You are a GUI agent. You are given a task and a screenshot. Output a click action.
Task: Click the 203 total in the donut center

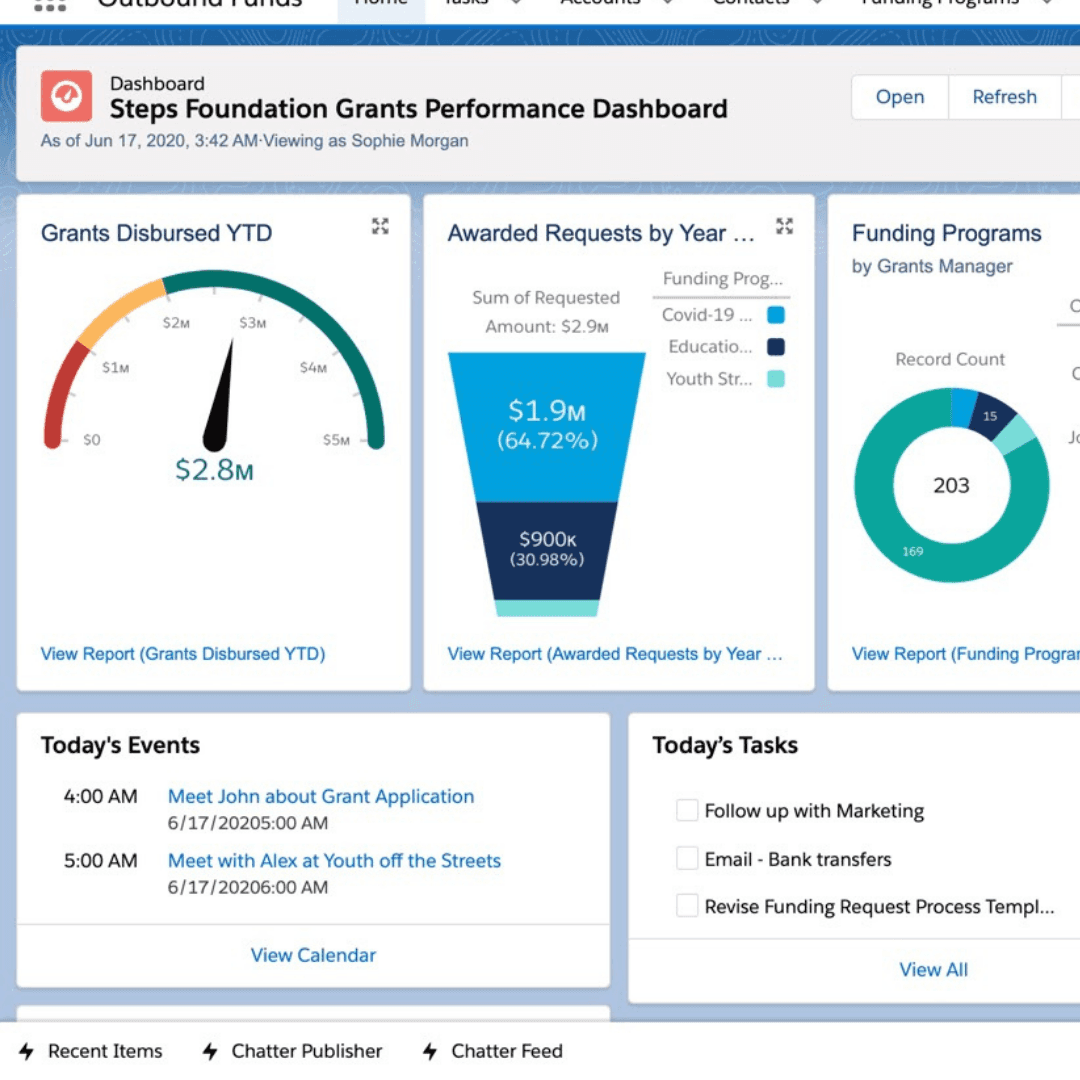point(951,486)
